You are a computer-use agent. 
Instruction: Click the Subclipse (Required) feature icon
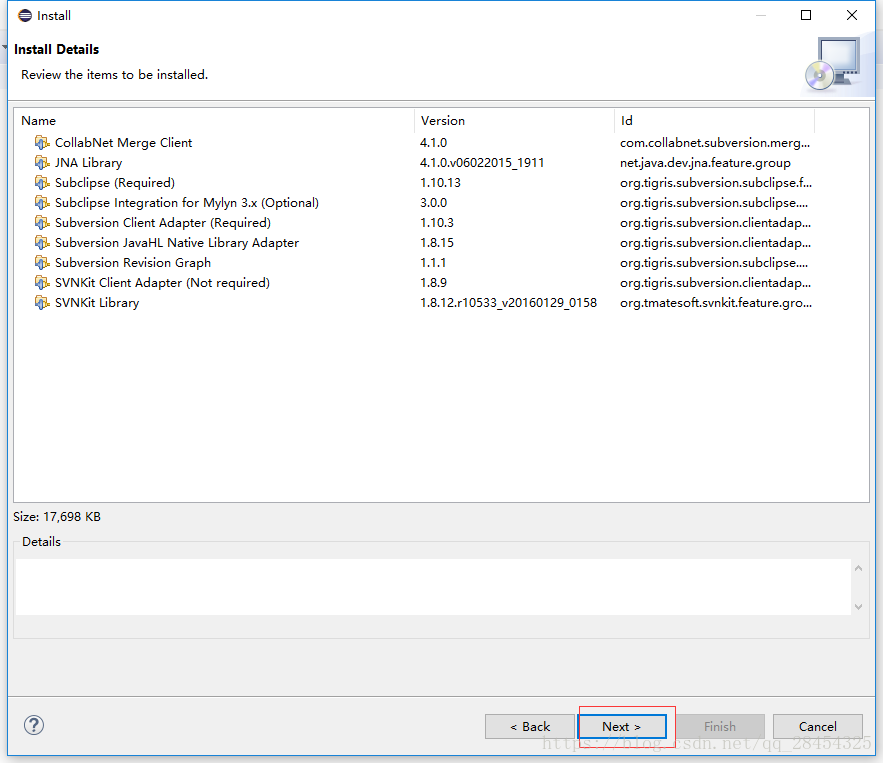point(42,182)
